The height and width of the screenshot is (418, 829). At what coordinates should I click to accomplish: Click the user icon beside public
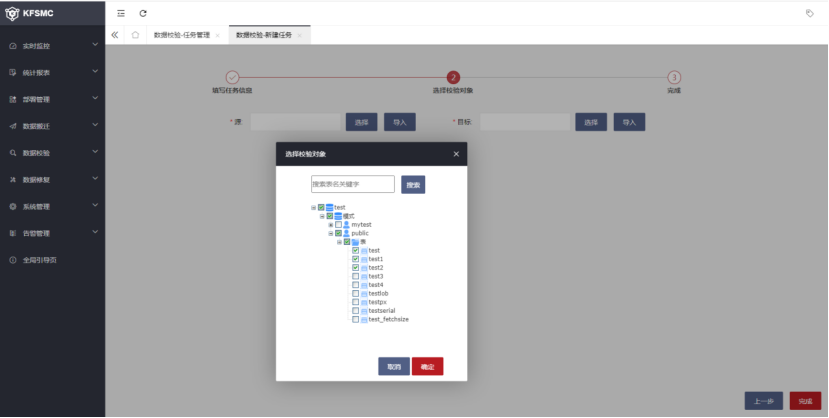click(346, 233)
